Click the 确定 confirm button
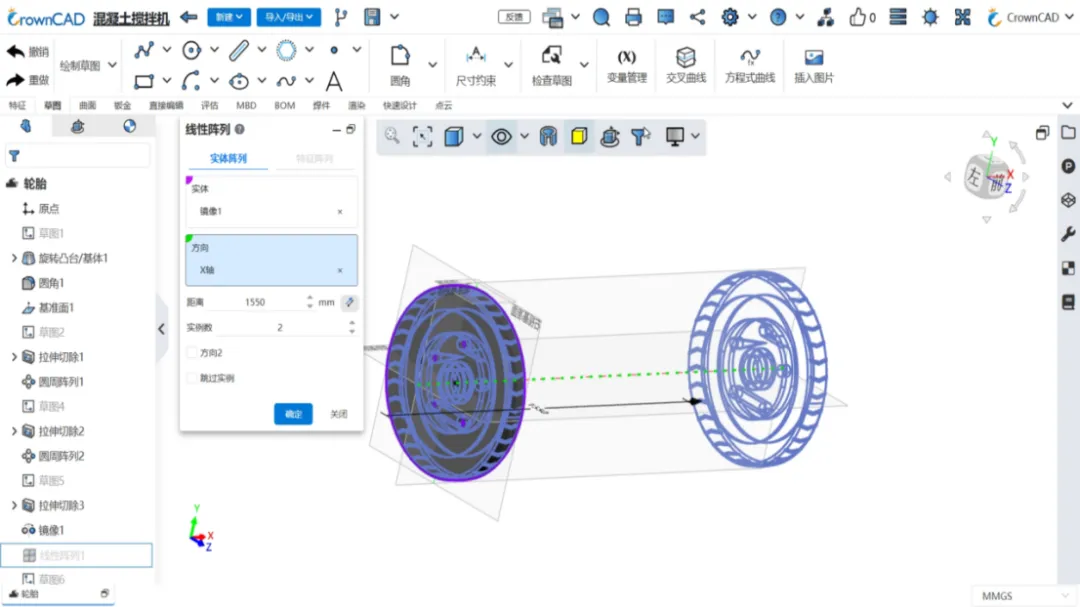Image resolution: width=1080 pixels, height=607 pixels. [293, 414]
